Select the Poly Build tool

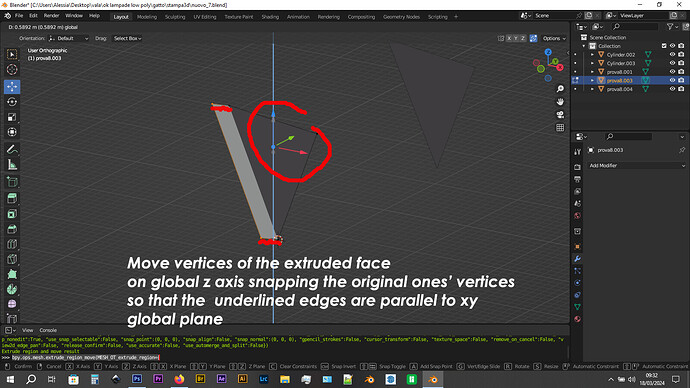click(x=12, y=274)
